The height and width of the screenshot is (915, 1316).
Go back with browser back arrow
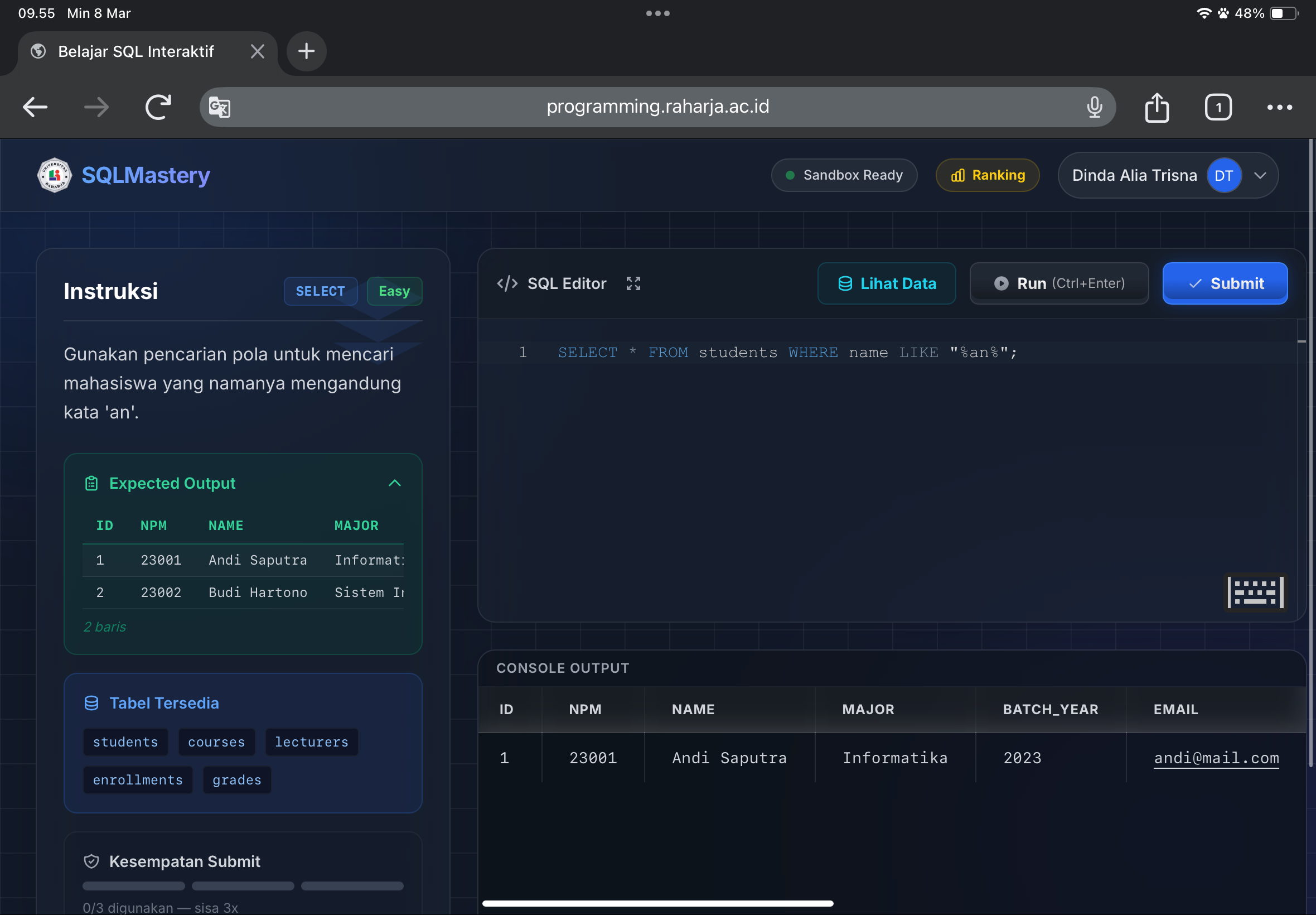(x=35, y=107)
